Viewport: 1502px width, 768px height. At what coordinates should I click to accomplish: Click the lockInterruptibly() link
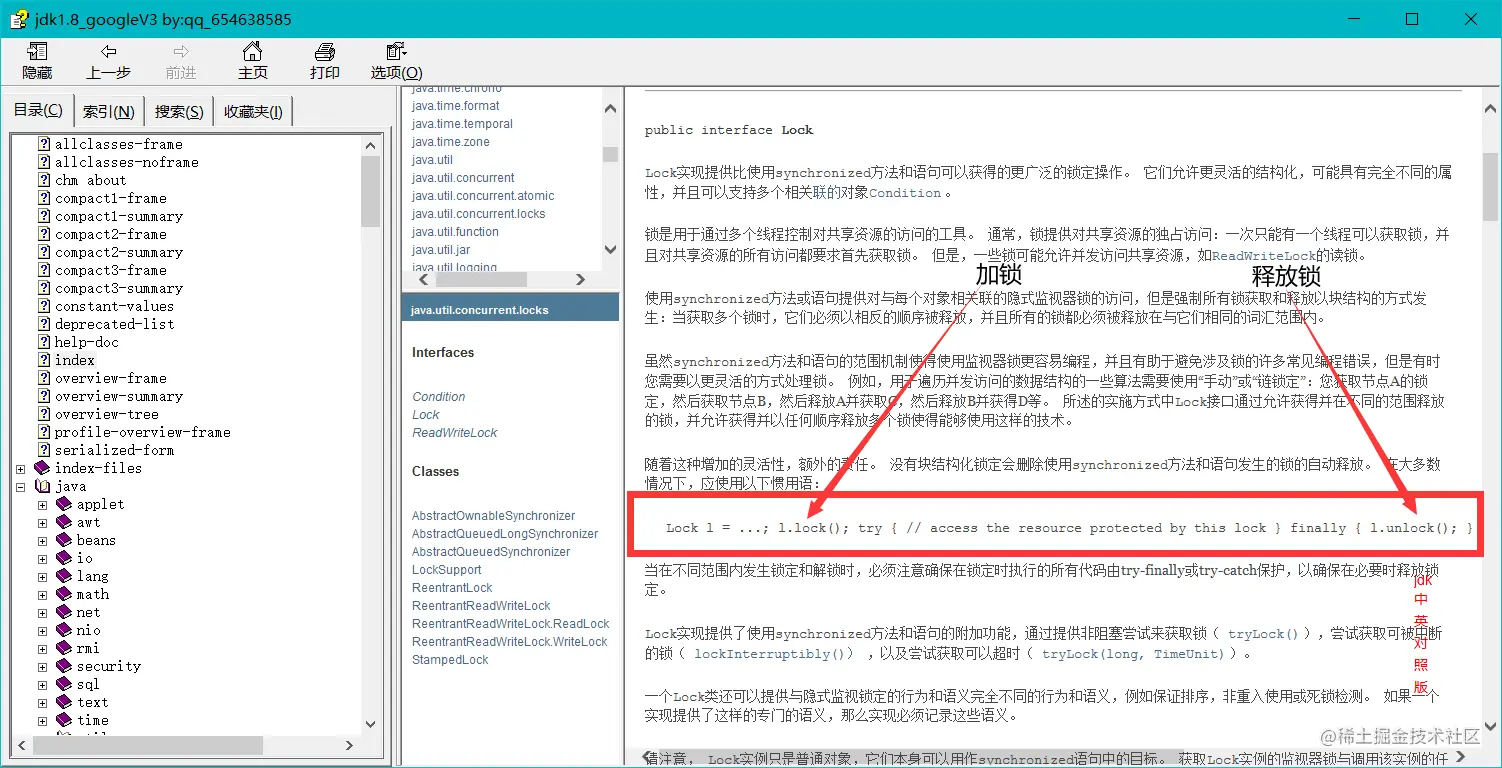pos(769,654)
